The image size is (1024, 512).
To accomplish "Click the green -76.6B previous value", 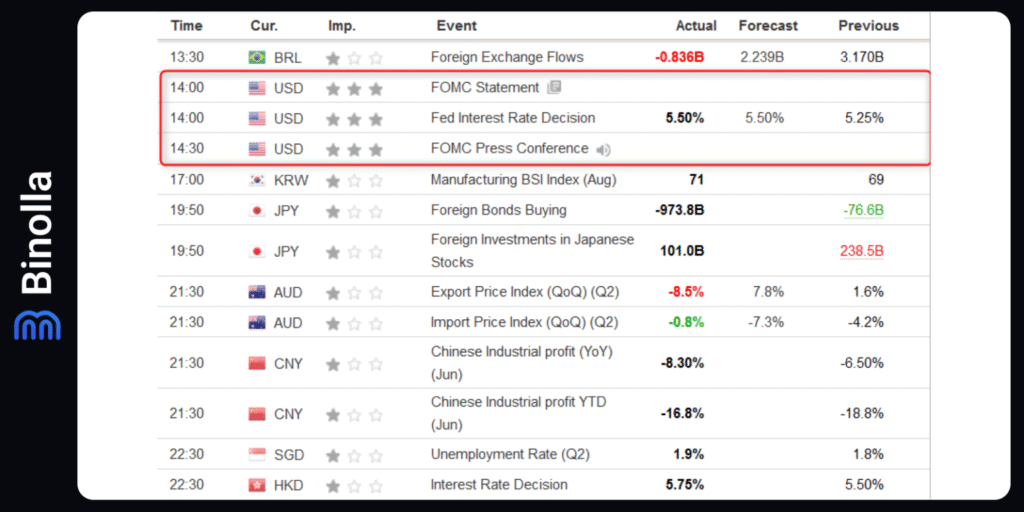I will pos(861,210).
